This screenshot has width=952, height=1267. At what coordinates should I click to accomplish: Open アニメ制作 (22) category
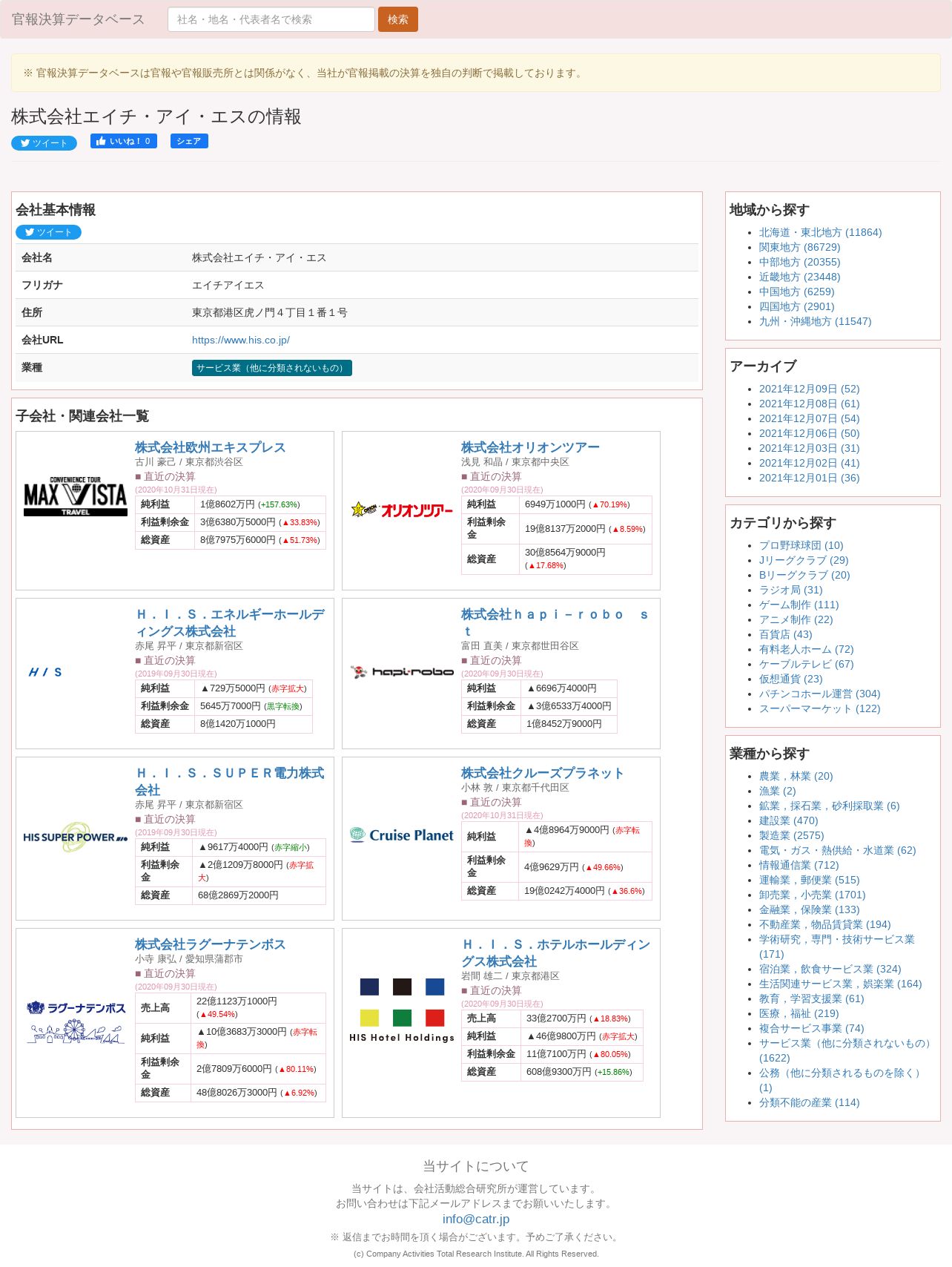[x=796, y=619]
